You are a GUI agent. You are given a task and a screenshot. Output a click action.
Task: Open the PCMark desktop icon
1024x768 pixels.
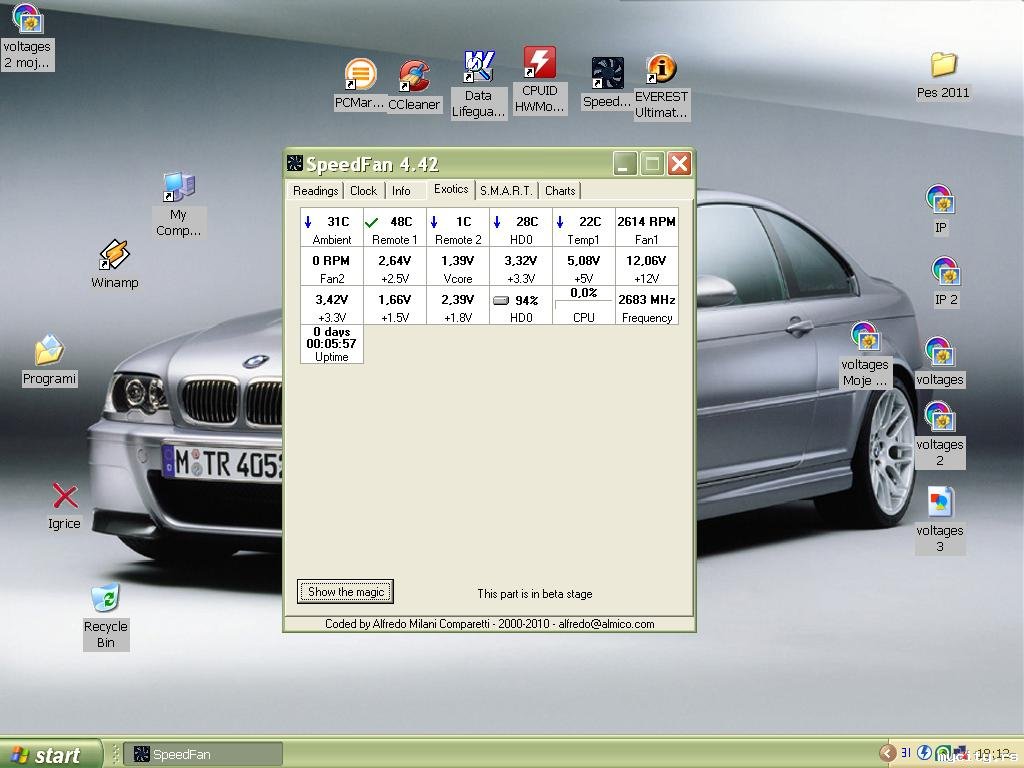pos(360,76)
